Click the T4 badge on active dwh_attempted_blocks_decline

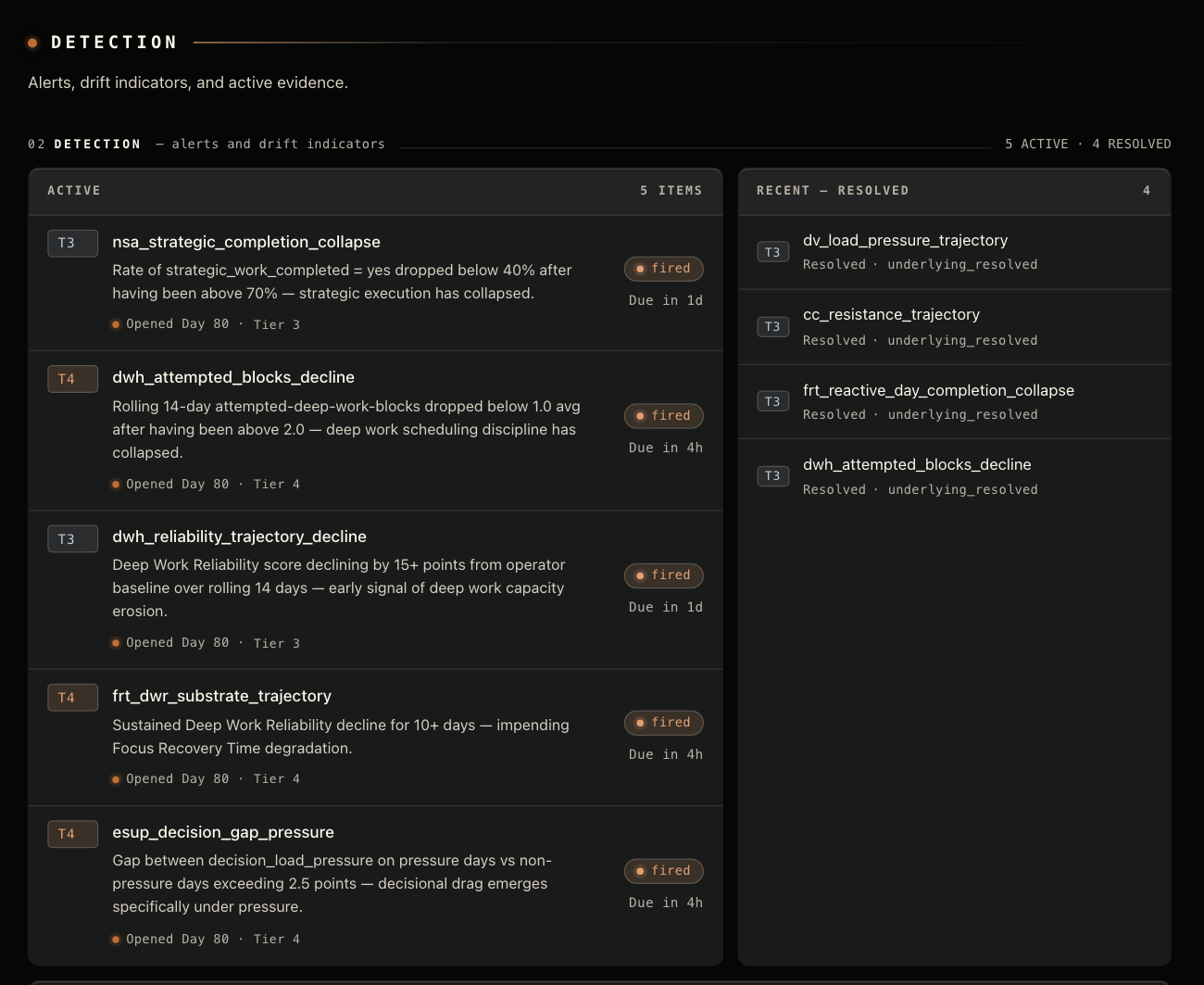pyautogui.click(x=72, y=379)
